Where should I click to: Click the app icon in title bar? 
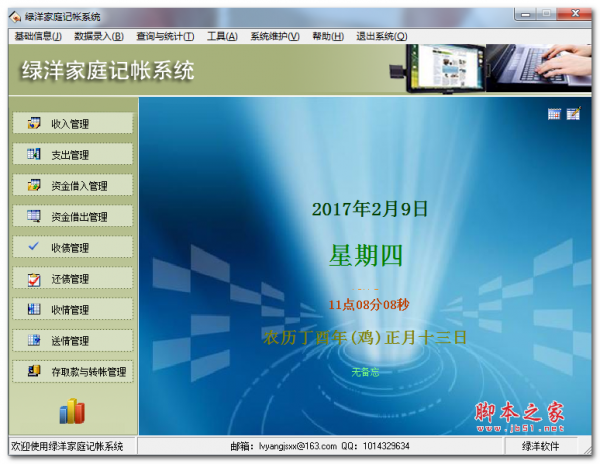coord(15,16)
